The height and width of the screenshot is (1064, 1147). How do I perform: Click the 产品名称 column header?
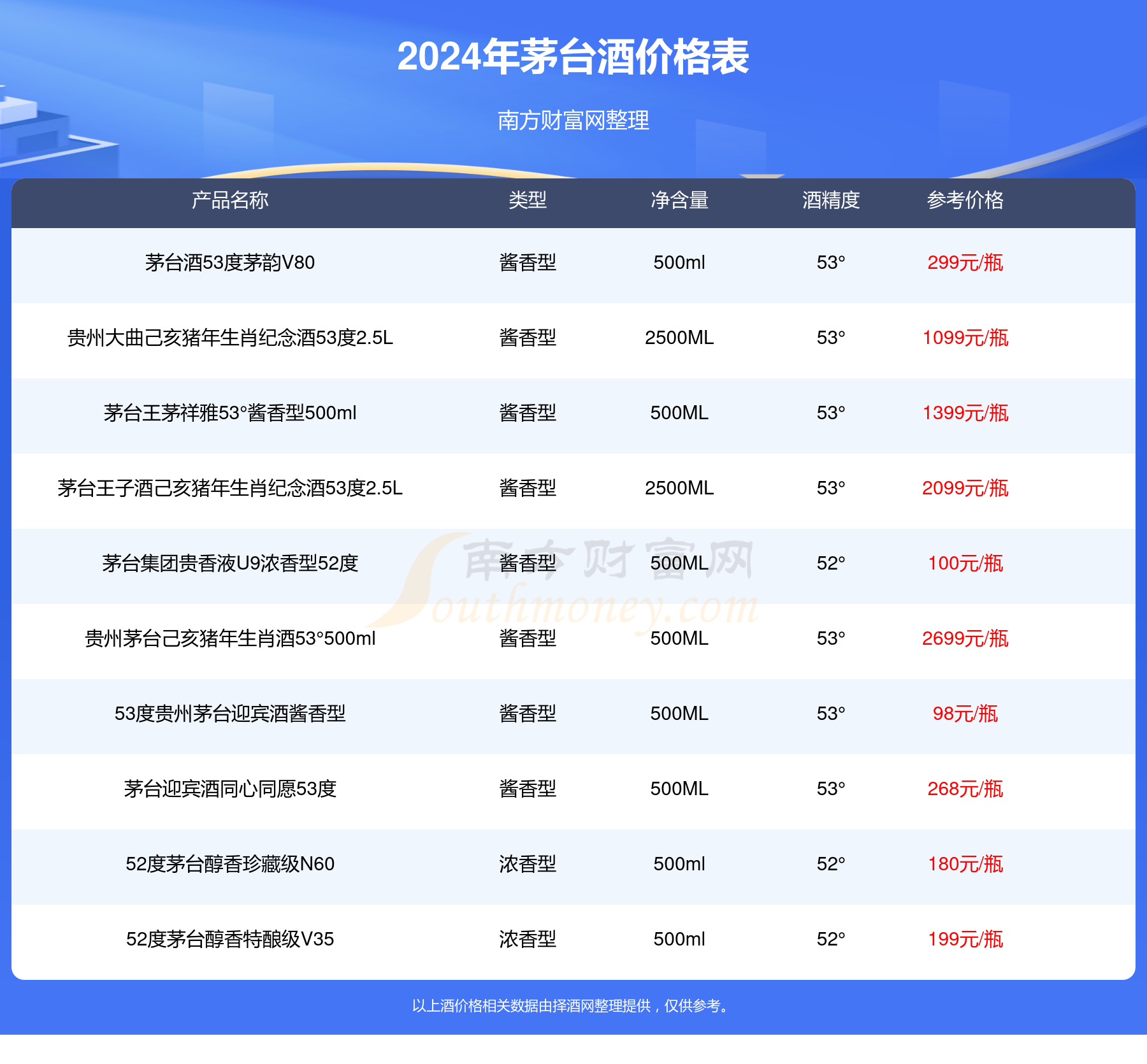click(230, 200)
